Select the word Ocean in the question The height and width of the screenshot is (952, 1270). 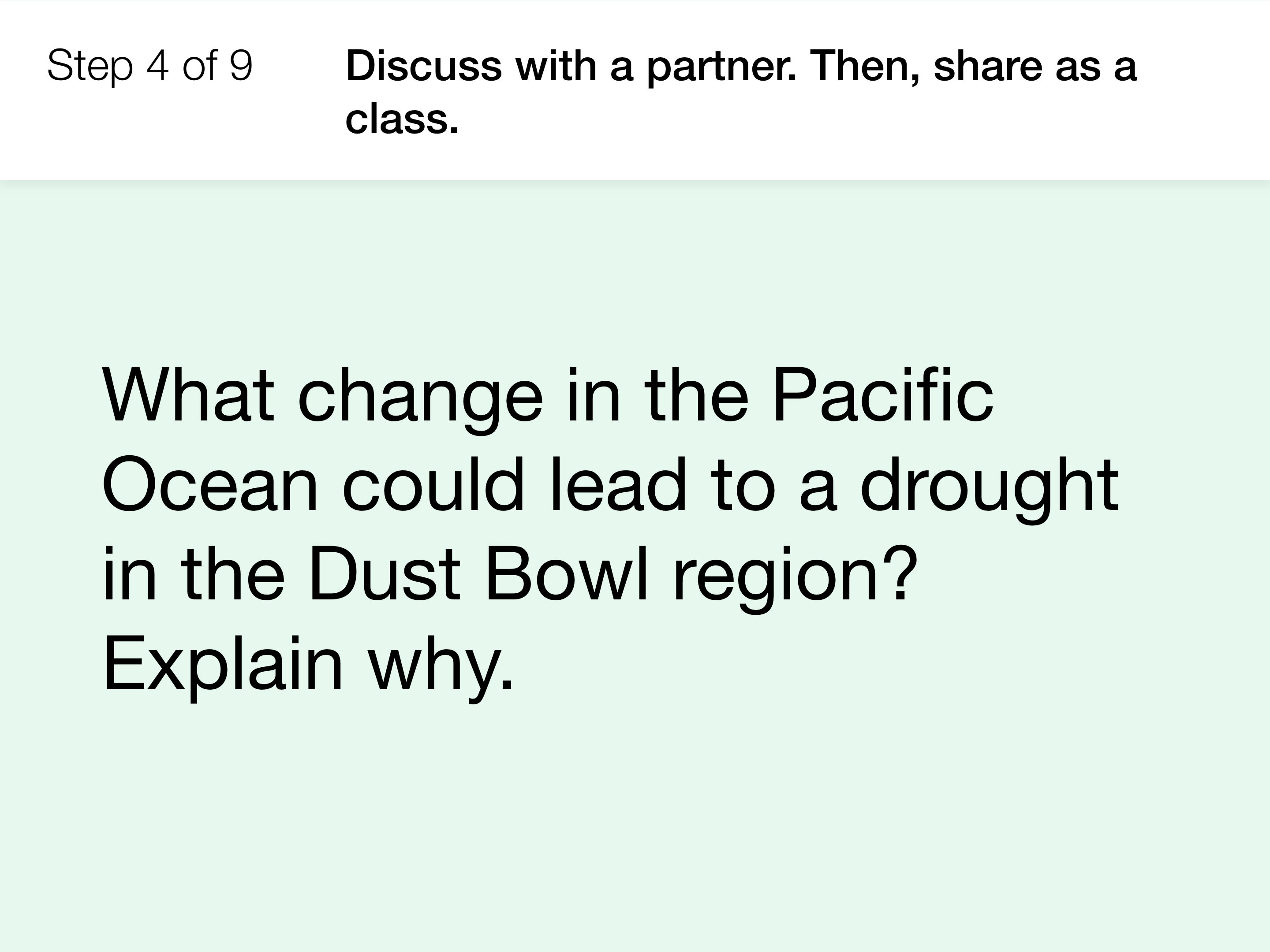click(209, 484)
